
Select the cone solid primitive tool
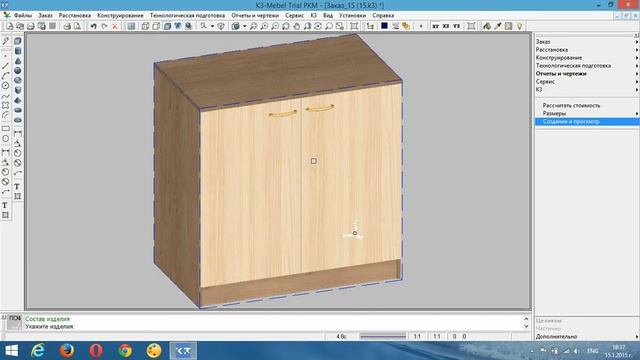[x=18, y=61]
